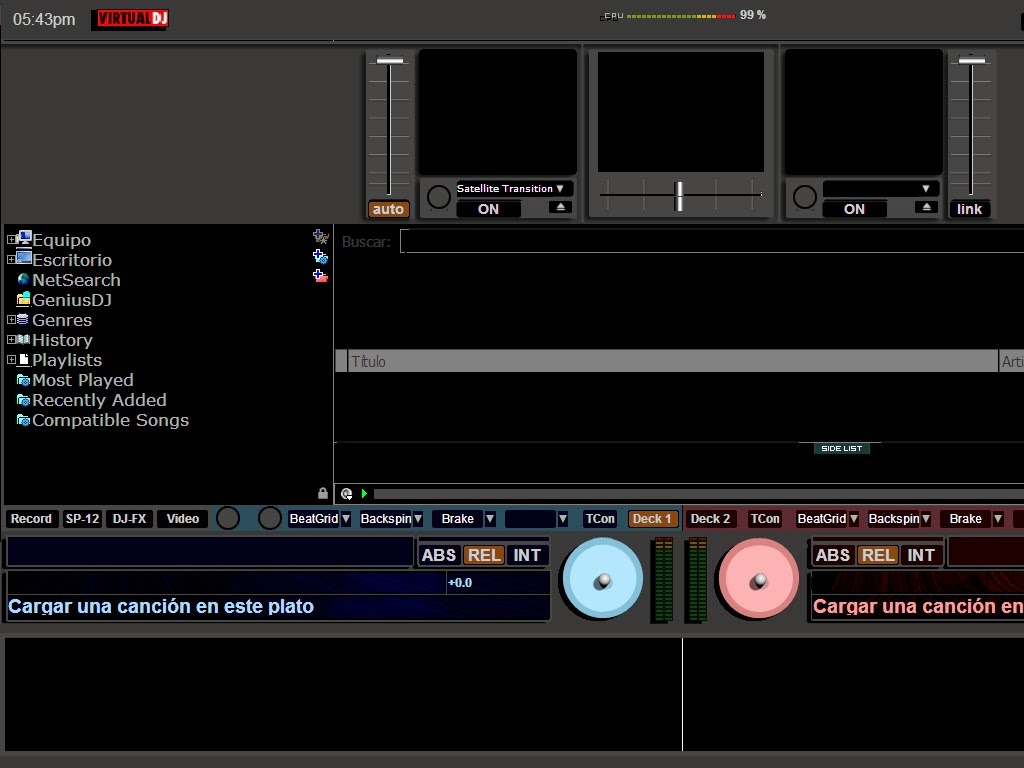The height and width of the screenshot is (768, 1024).
Task: Toggle the left effect ON button
Action: [488, 209]
